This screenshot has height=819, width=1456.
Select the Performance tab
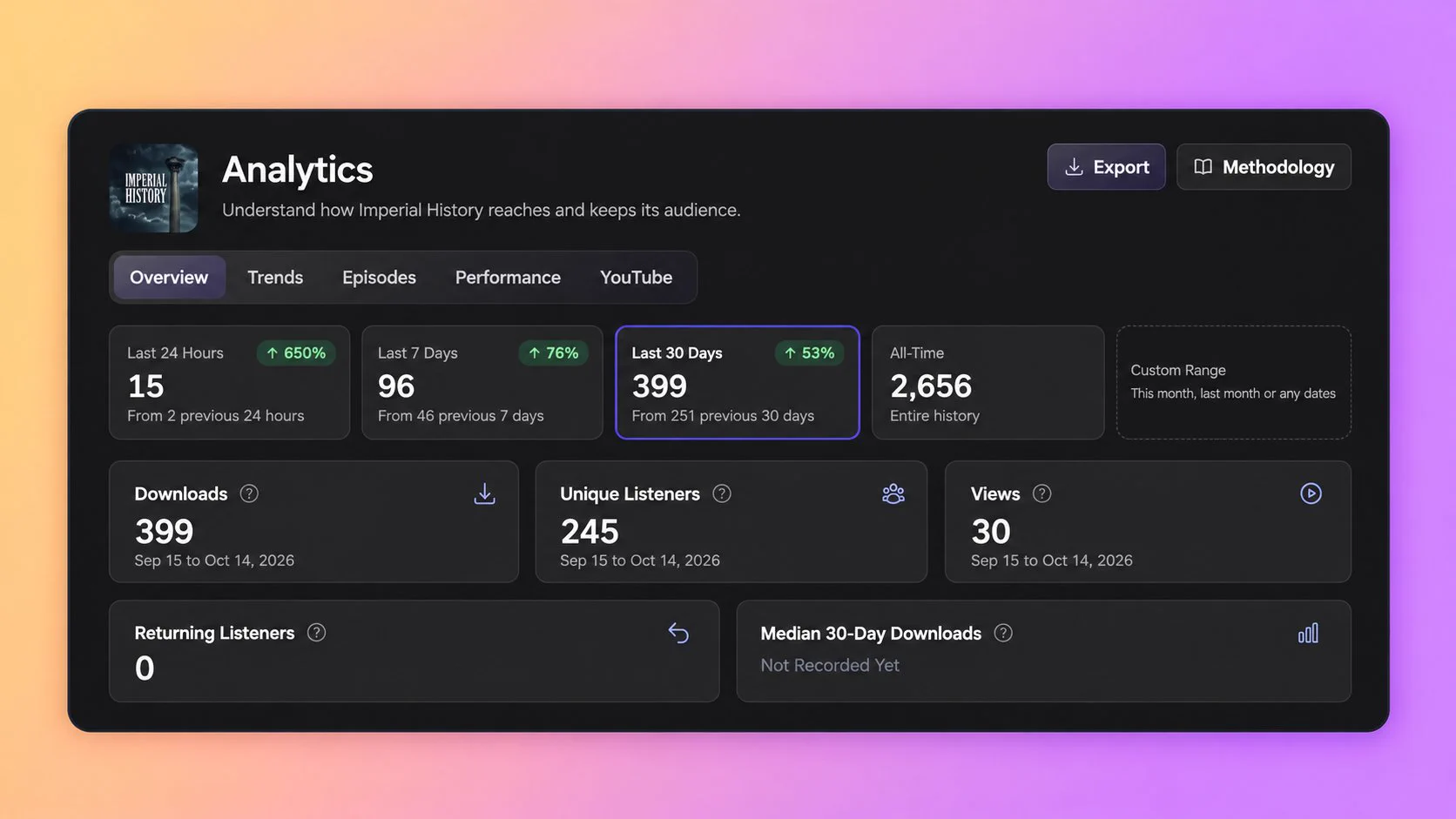tap(508, 278)
